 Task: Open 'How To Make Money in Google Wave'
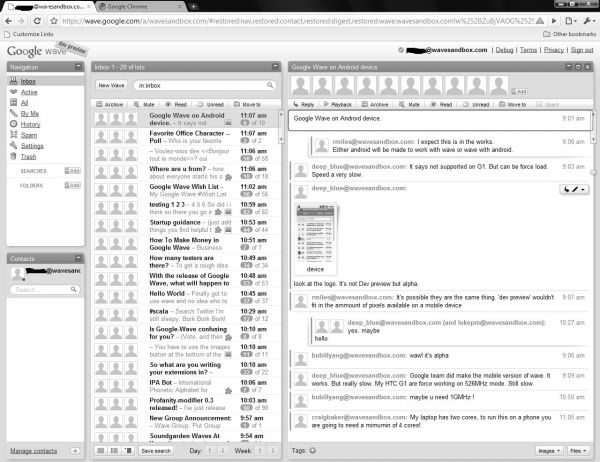[186, 244]
